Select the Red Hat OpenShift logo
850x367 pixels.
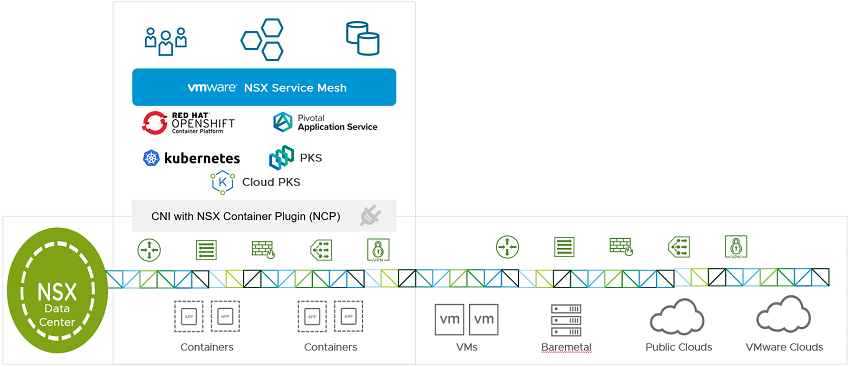click(188, 123)
